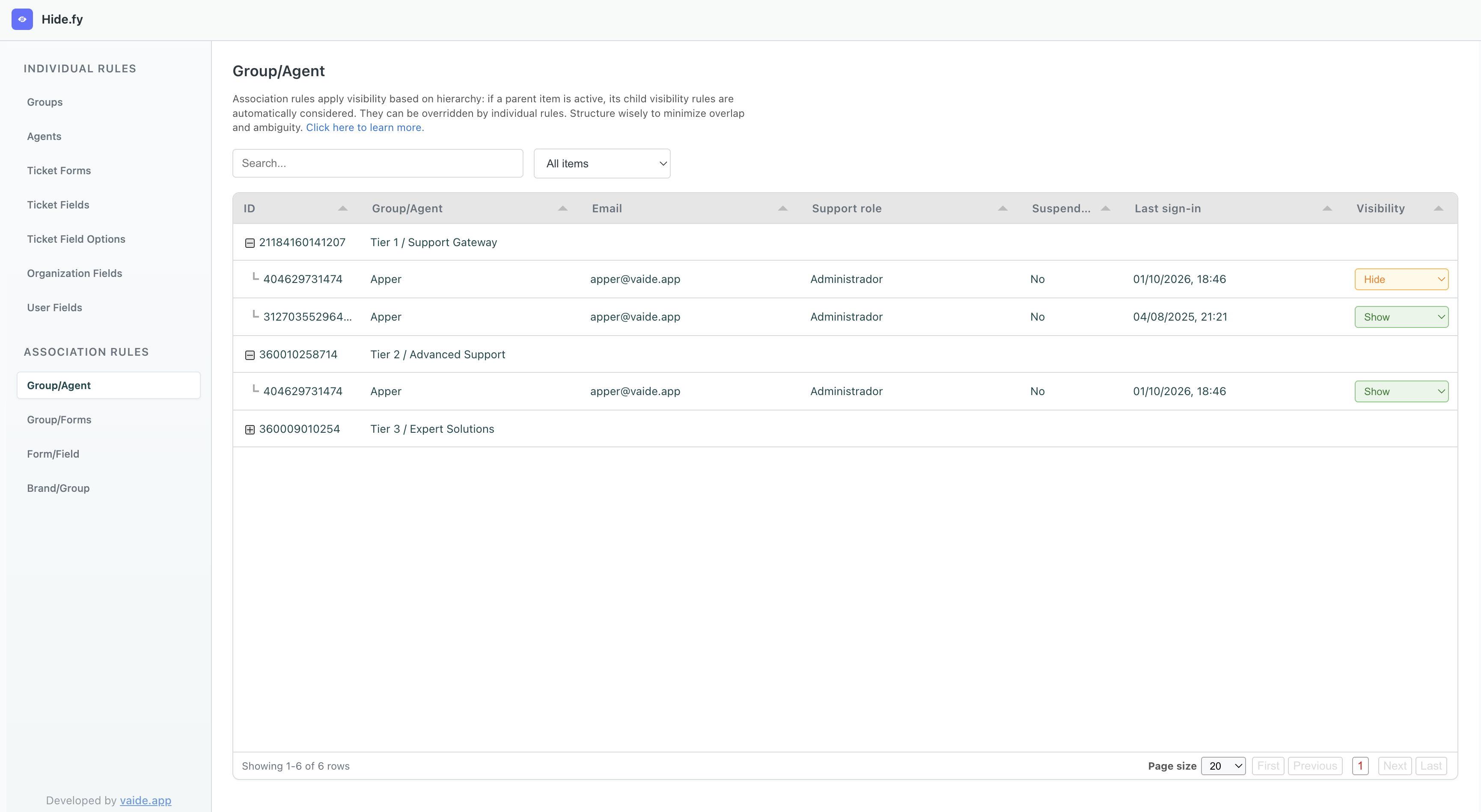Open Page size dropdown
The image size is (1481, 812).
pyautogui.click(x=1223, y=766)
